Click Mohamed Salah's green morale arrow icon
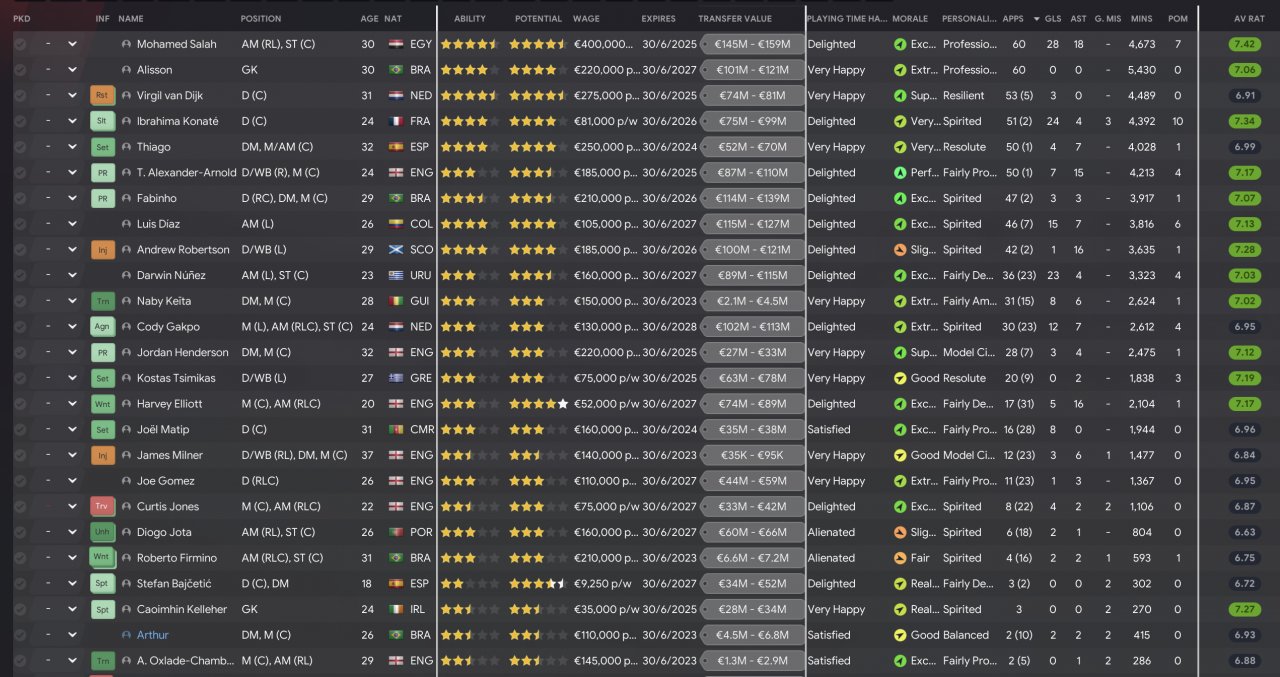The image size is (1280, 677). tap(900, 44)
